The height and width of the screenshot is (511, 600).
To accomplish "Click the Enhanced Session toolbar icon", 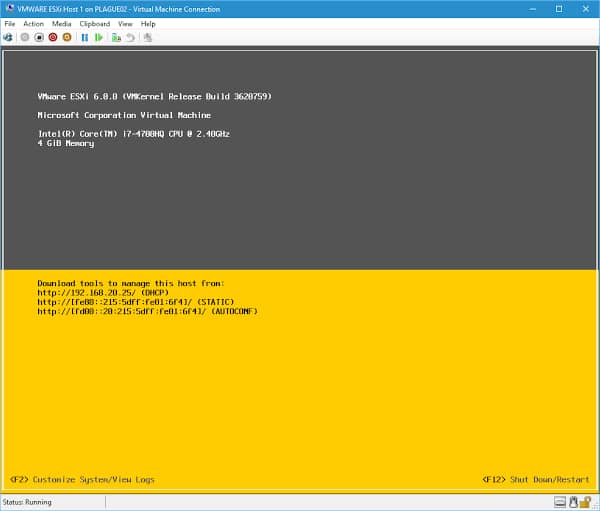I will tap(148, 38).
